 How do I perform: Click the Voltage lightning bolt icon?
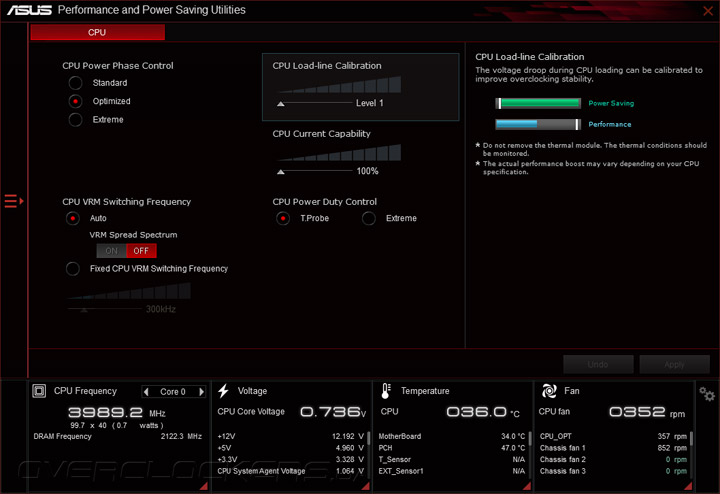click(224, 391)
